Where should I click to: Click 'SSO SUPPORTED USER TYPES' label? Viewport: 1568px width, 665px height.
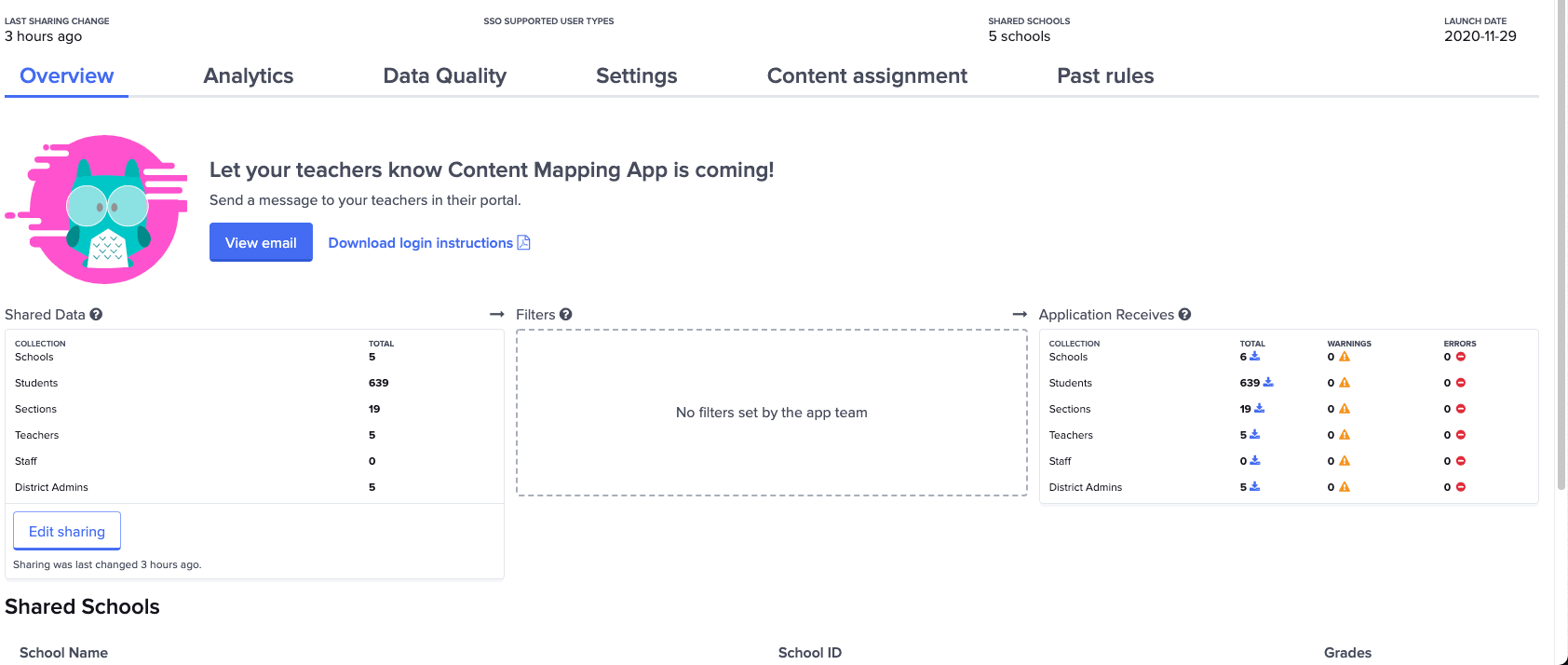pos(548,21)
